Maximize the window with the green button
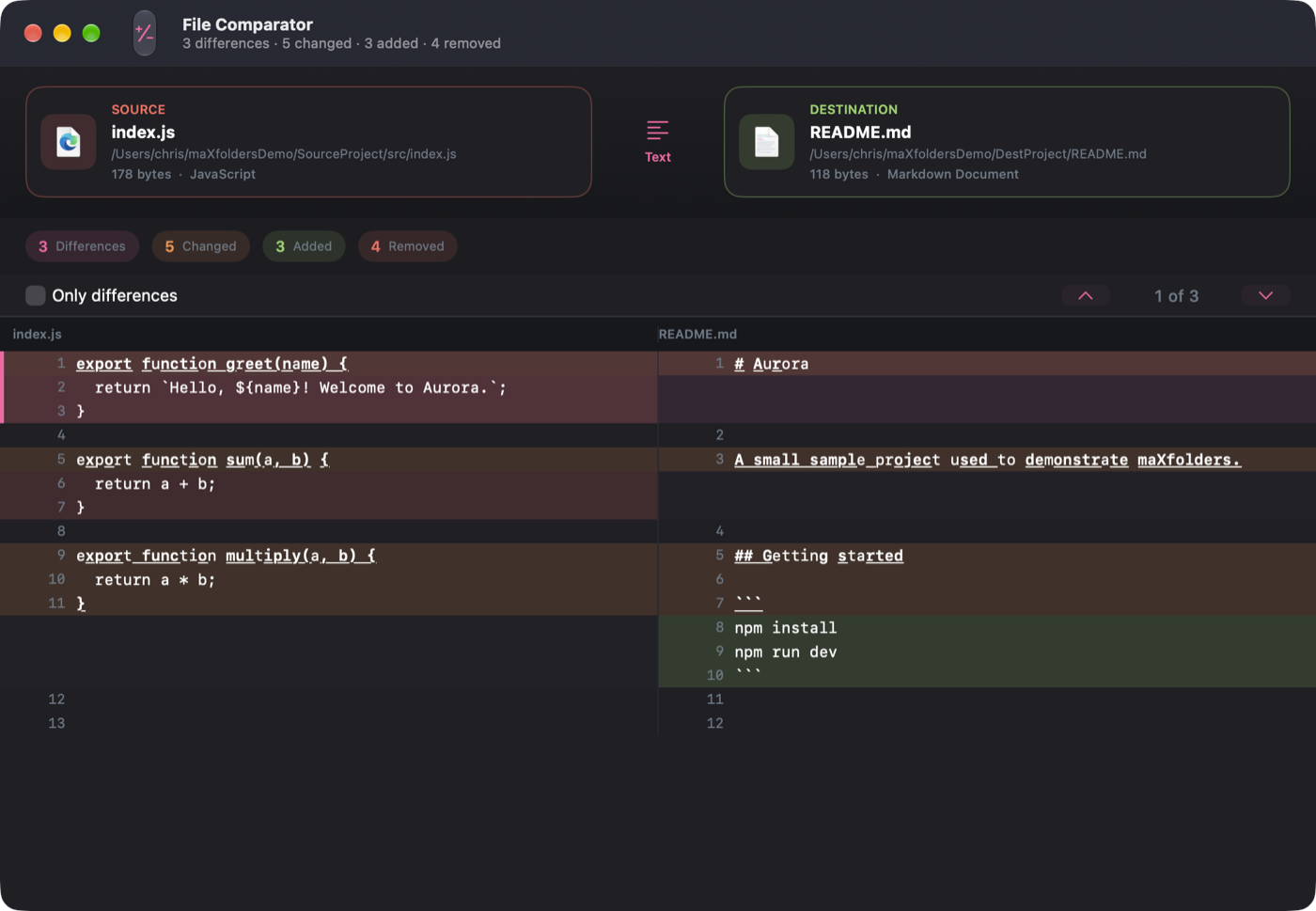 91,33
